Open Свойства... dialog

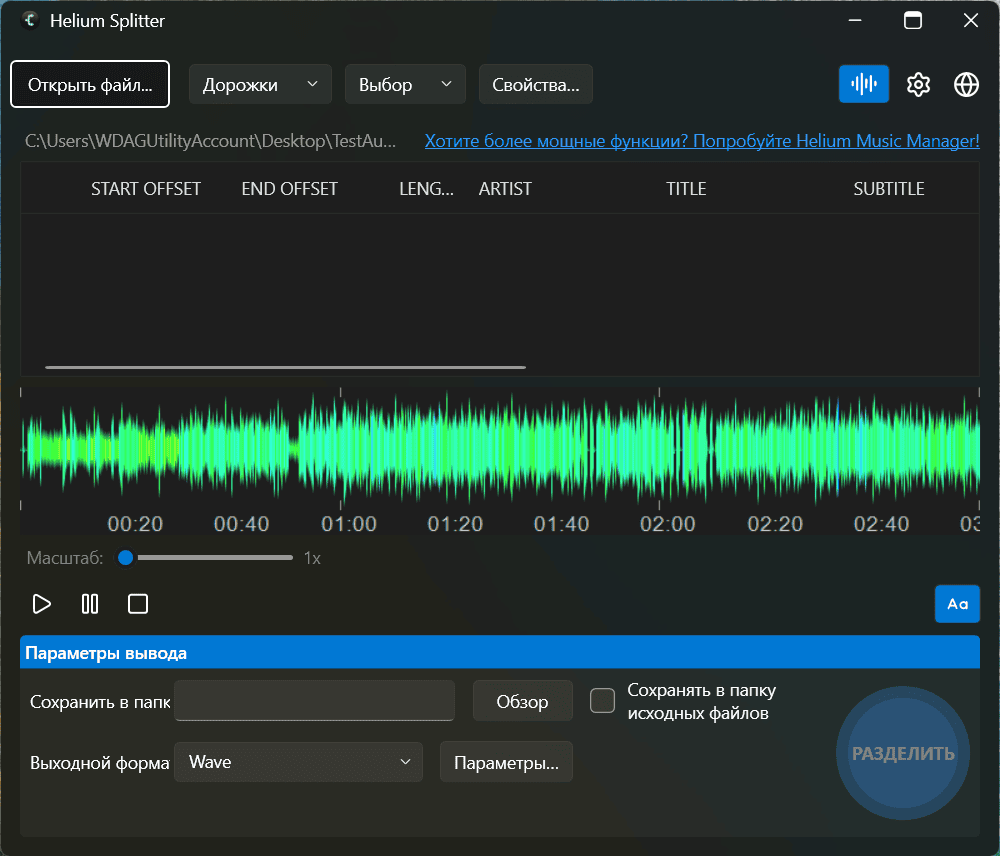tap(536, 84)
